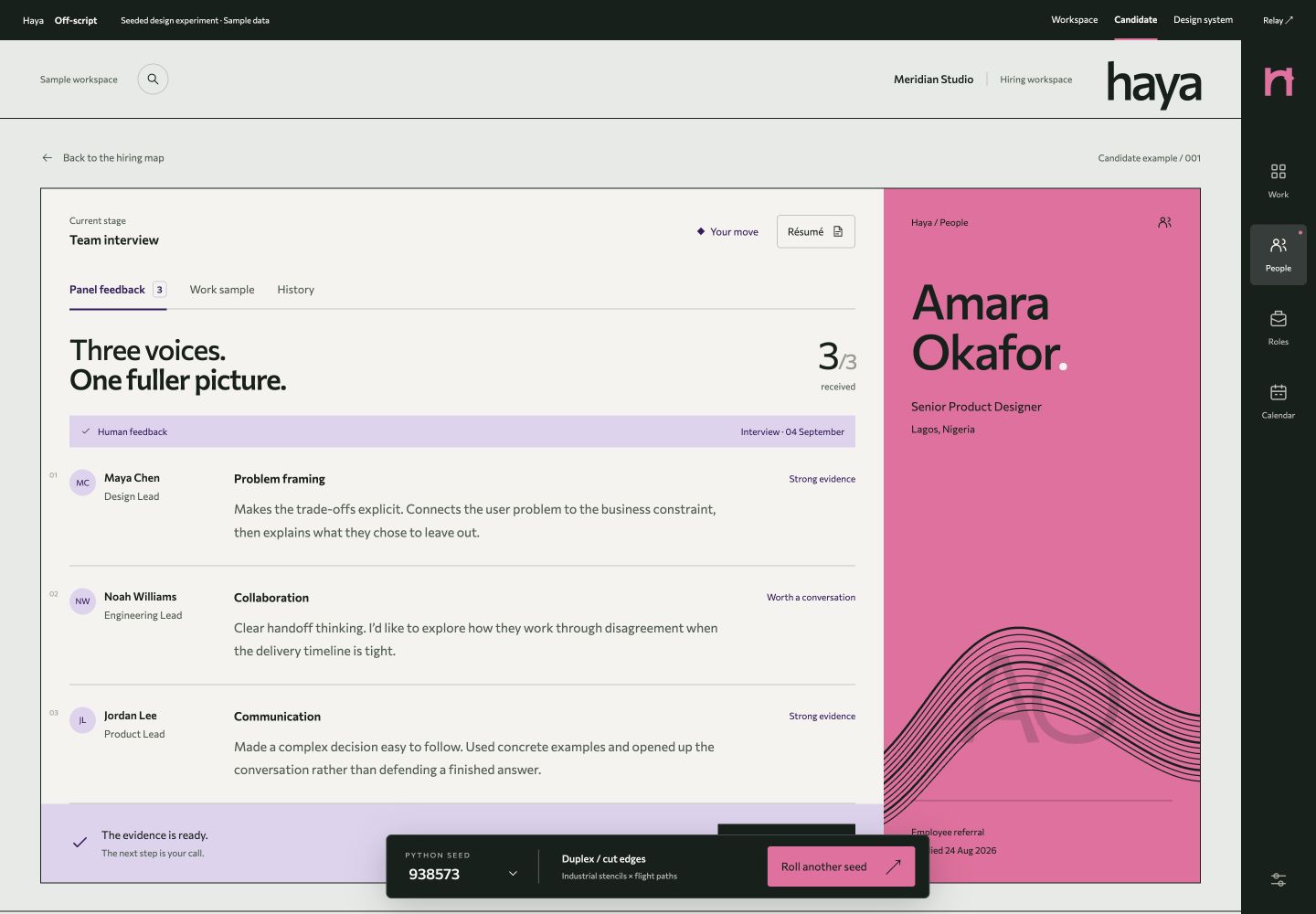The image size is (1316, 914).
Task: Click Maya Chen's MC avatar
Action: click(x=83, y=483)
